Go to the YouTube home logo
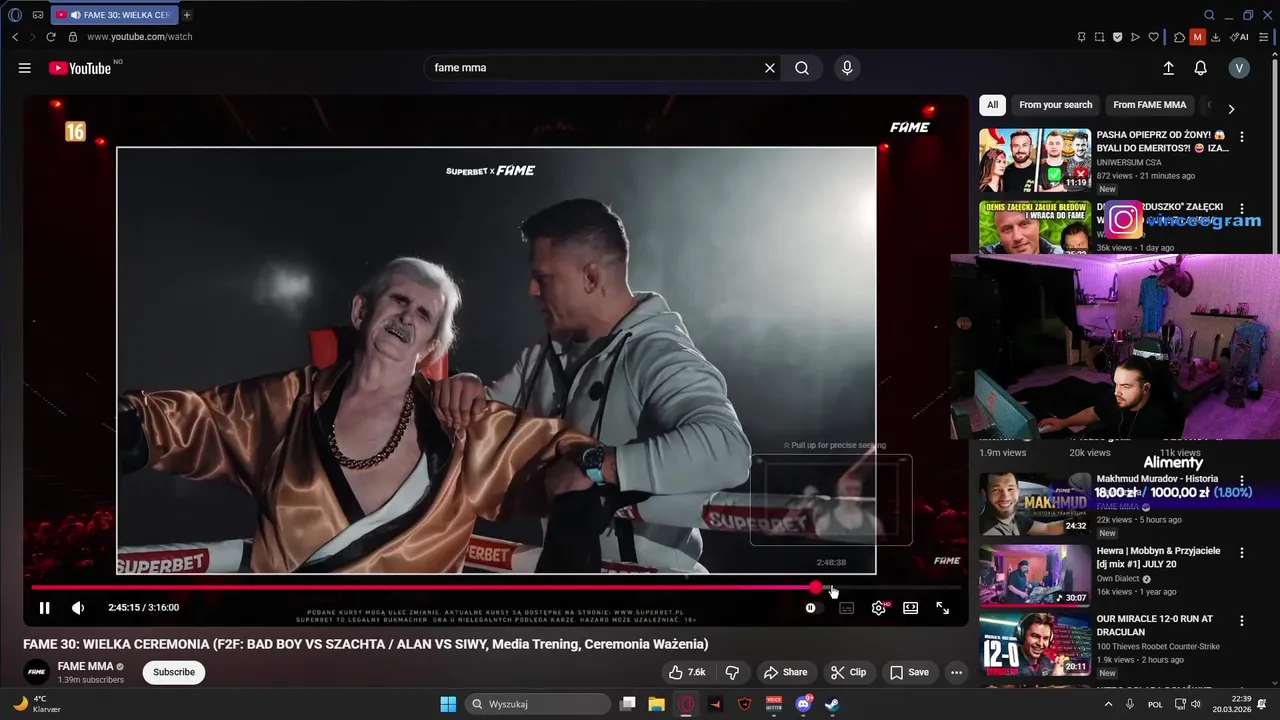This screenshot has width=1280, height=720. point(80,68)
